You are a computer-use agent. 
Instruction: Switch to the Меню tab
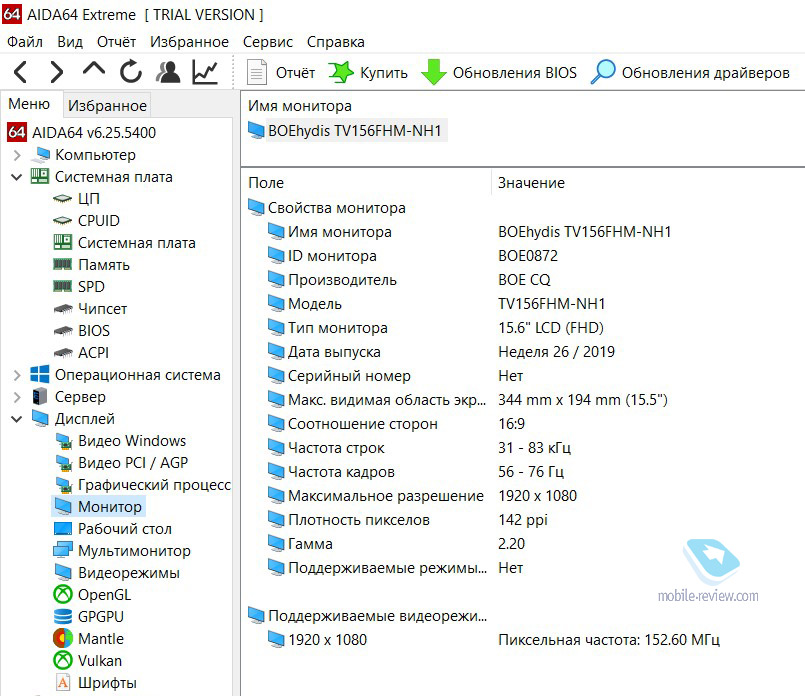(x=29, y=104)
